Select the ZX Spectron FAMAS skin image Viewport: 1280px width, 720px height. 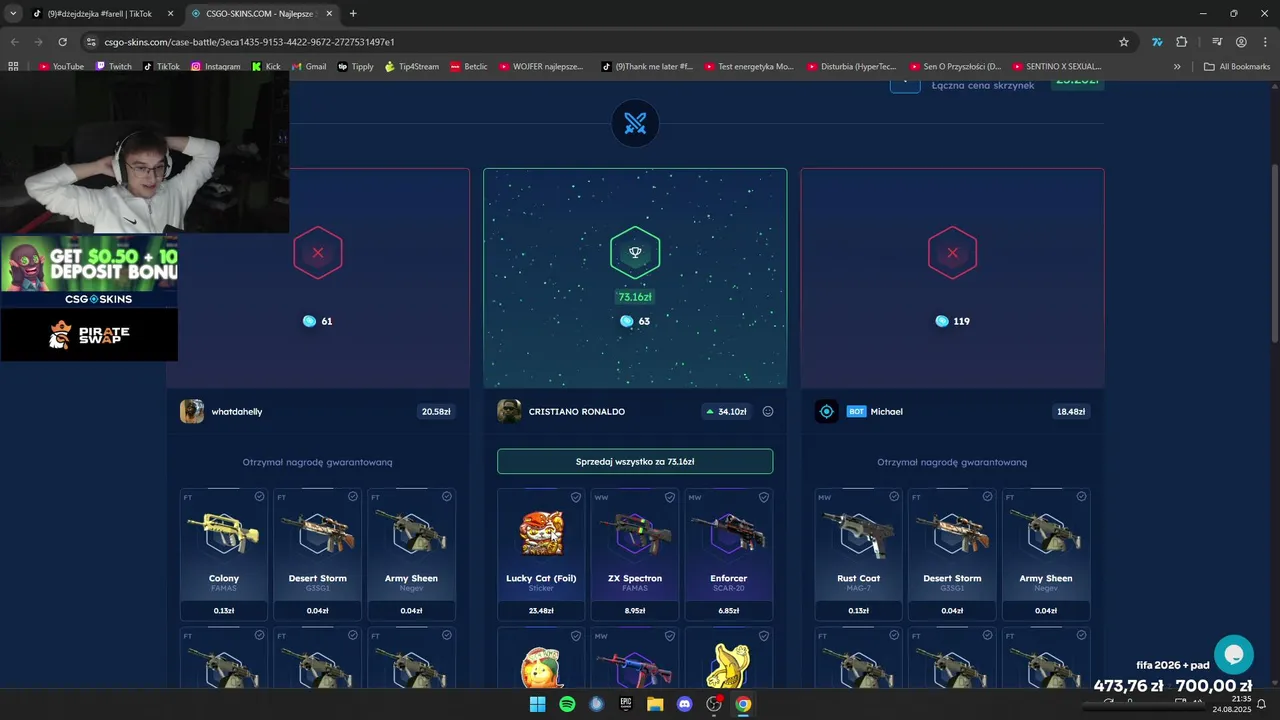(x=635, y=533)
